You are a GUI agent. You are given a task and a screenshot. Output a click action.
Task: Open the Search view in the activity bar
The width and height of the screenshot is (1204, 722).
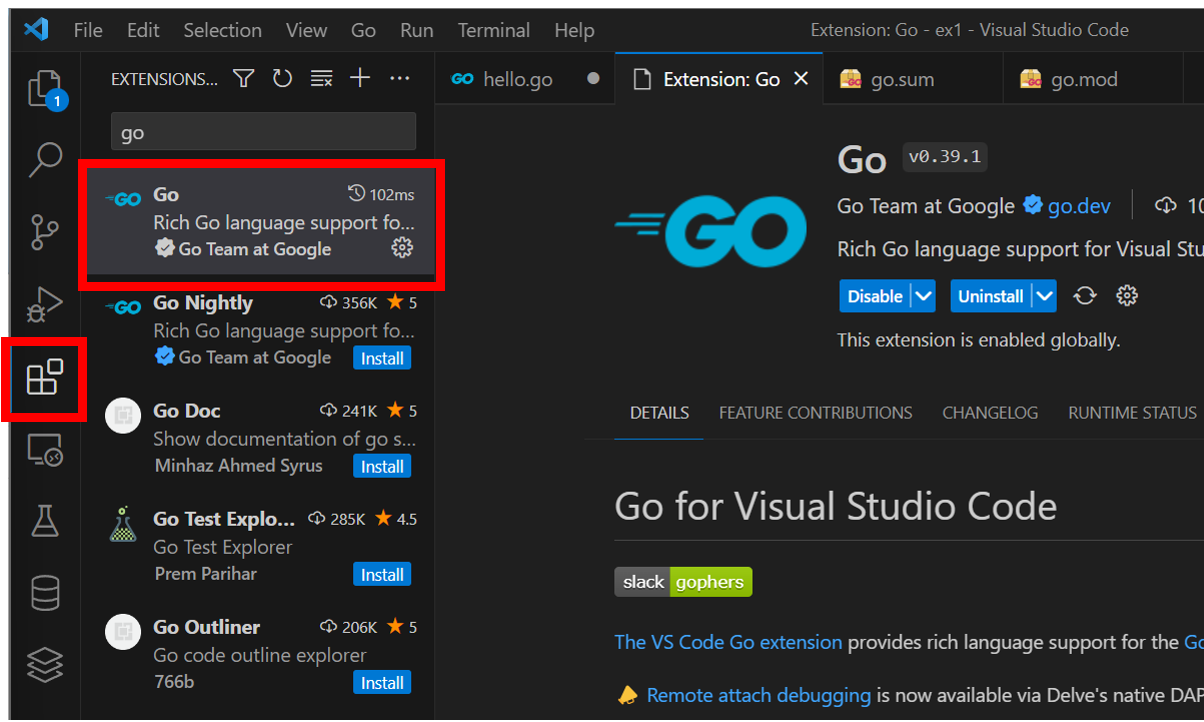click(x=45, y=159)
